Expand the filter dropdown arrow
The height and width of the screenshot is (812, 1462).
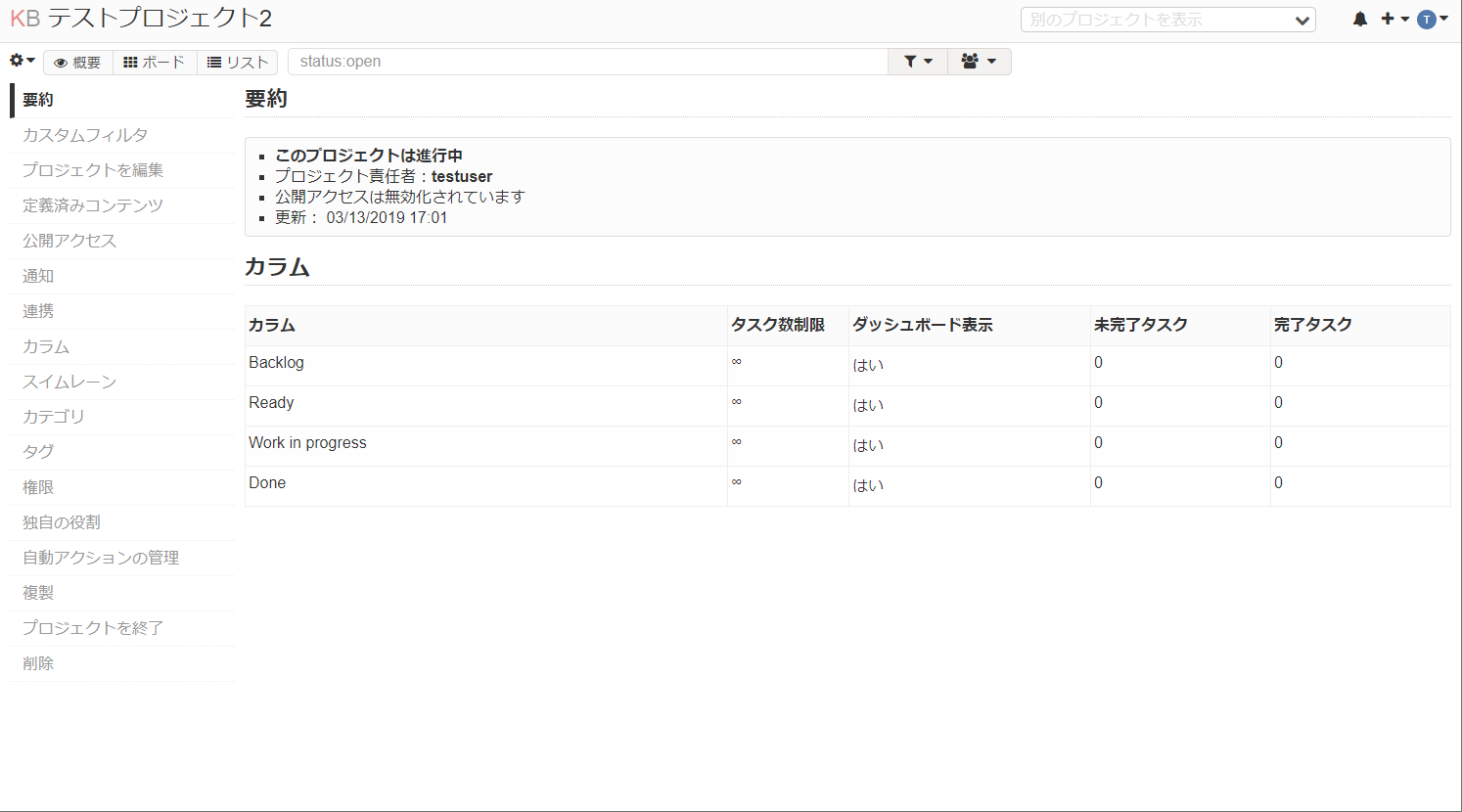(x=926, y=61)
